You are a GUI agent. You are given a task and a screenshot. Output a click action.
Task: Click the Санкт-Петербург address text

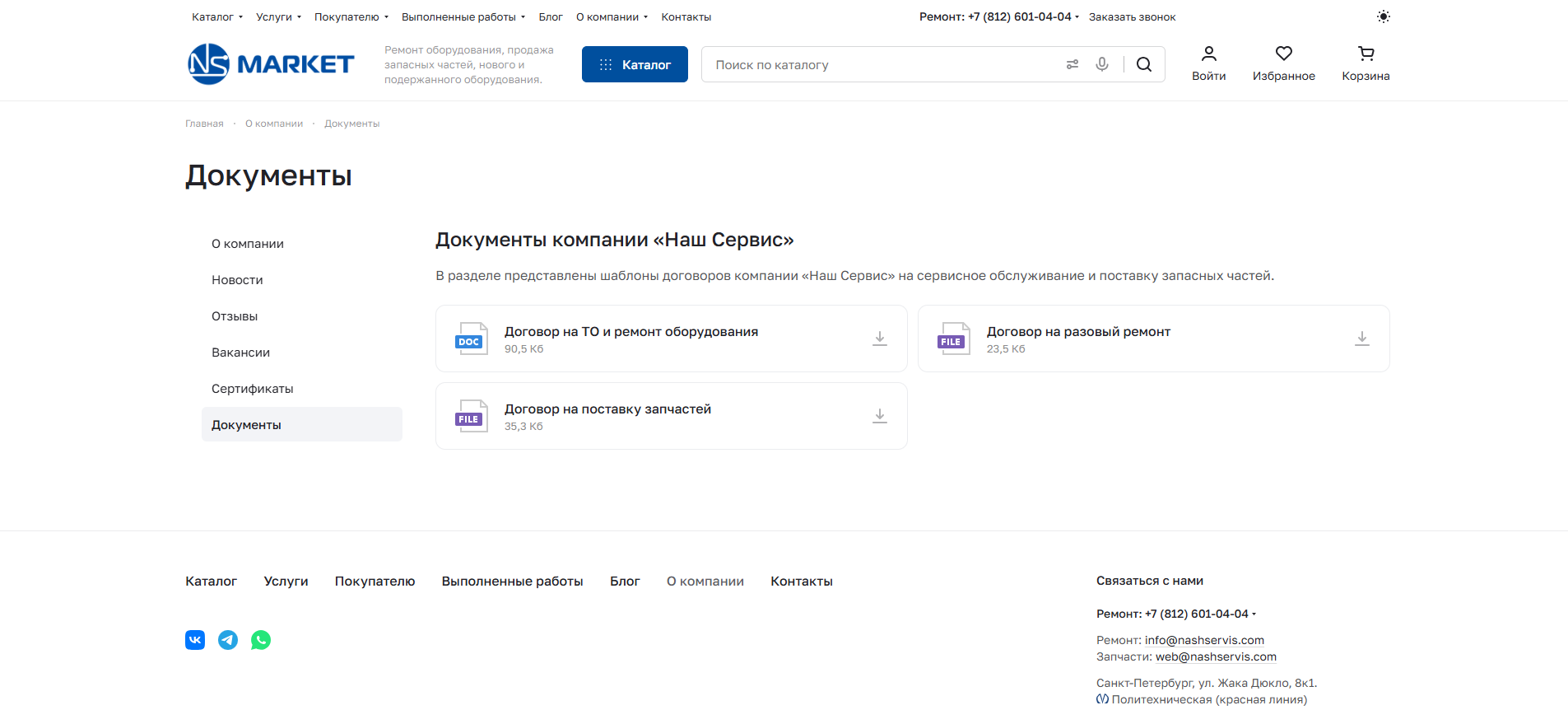coord(1207,683)
